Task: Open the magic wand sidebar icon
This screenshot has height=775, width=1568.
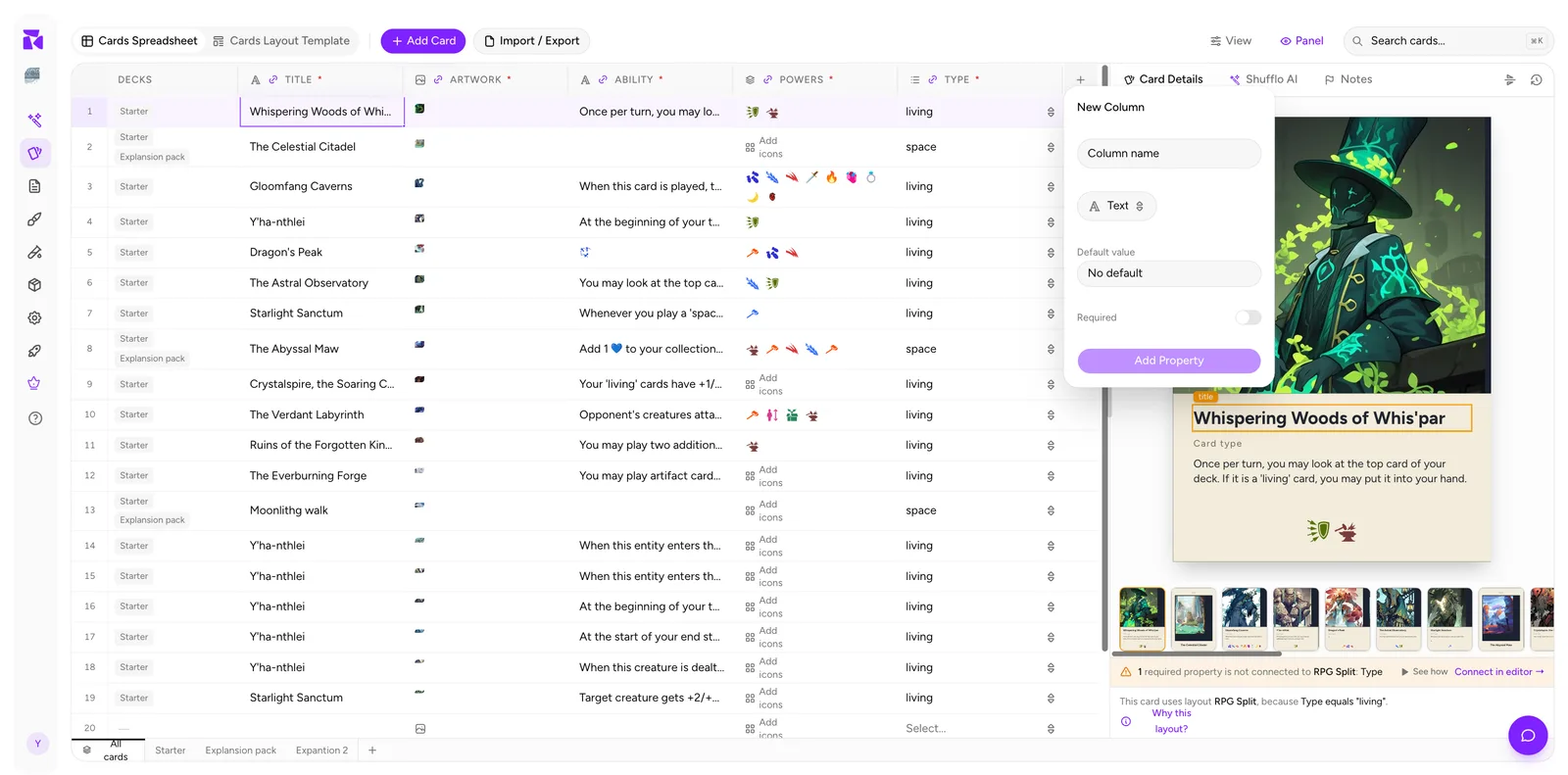Action: click(x=34, y=120)
